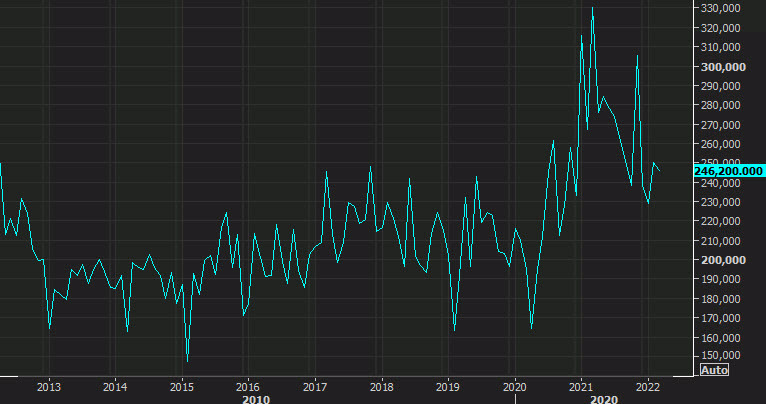The height and width of the screenshot is (404, 766).
Task: Click the 2015 year label on the time axis
Action: [181, 385]
